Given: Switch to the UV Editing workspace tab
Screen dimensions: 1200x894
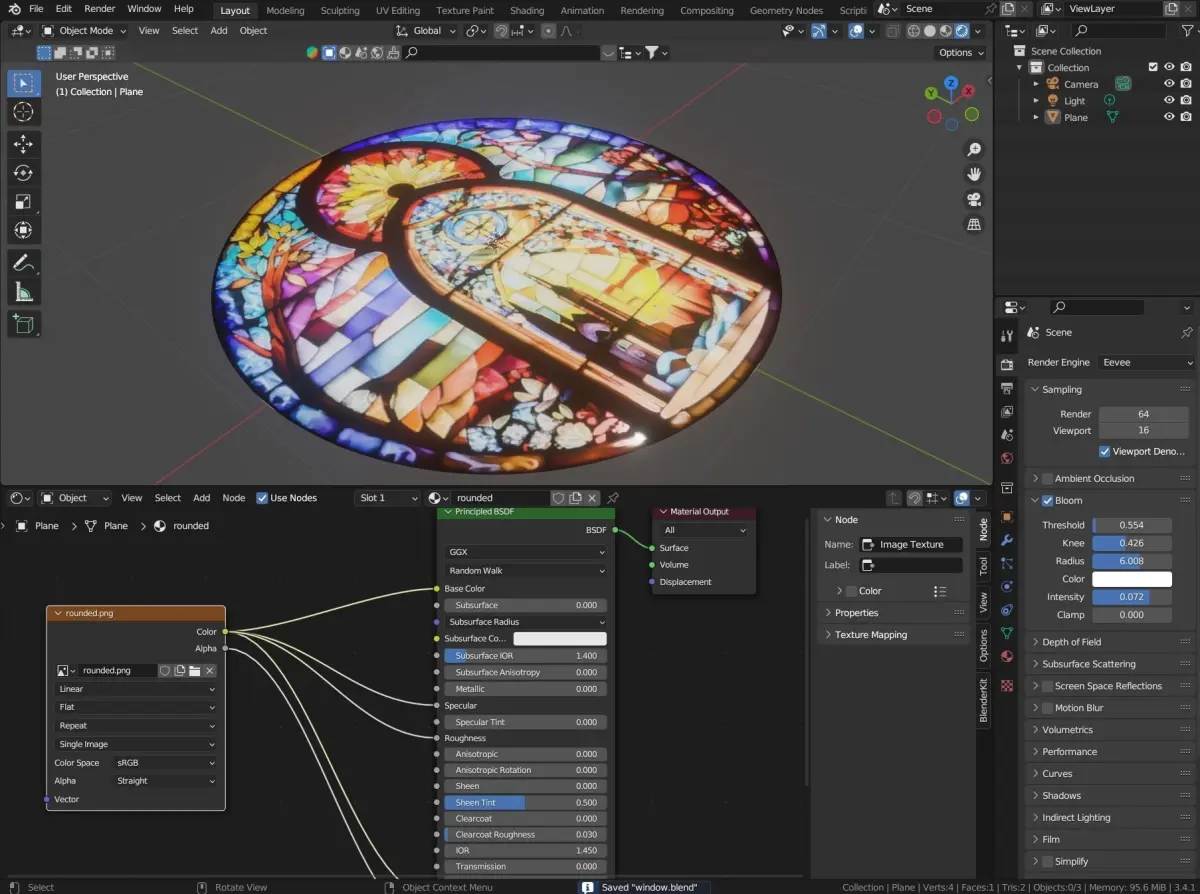Looking at the screenshot, I should [398, 11].
